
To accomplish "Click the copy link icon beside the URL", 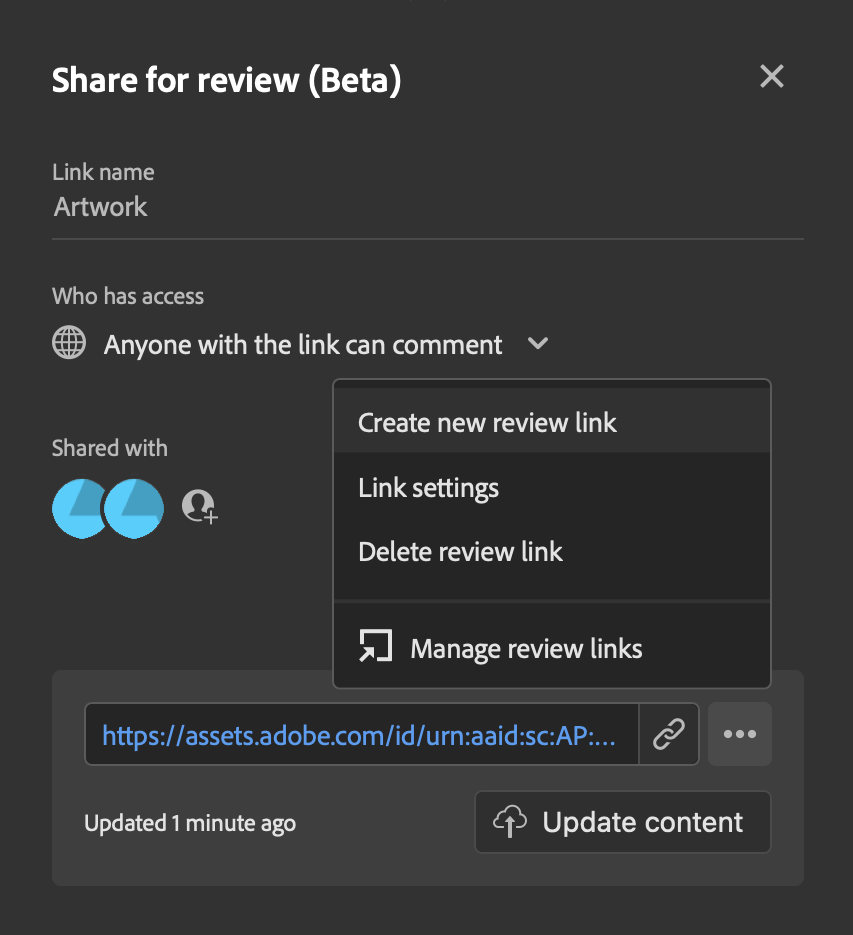I will point(669,734).
